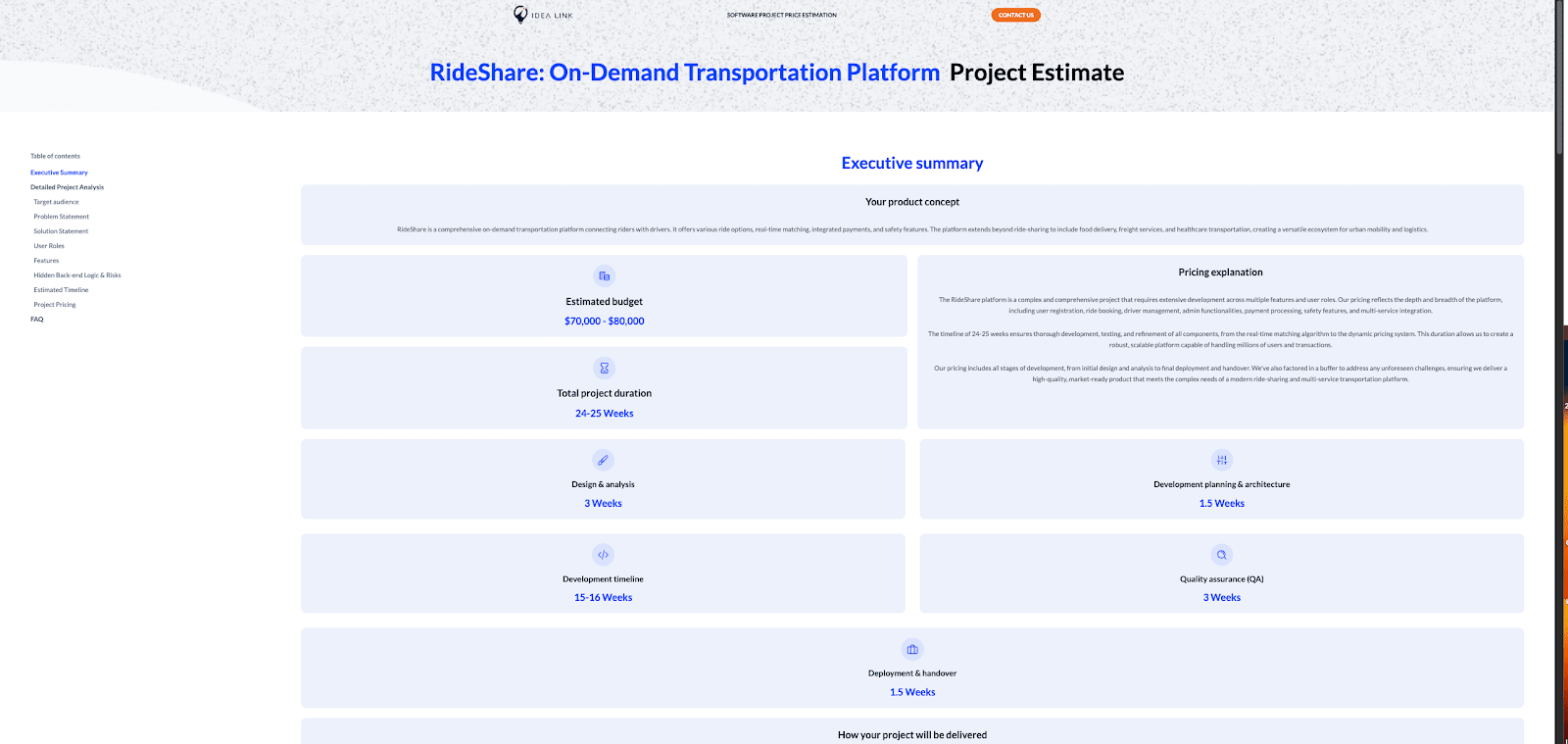
Task: Click the Table of contents label
Action: point(55,156)
